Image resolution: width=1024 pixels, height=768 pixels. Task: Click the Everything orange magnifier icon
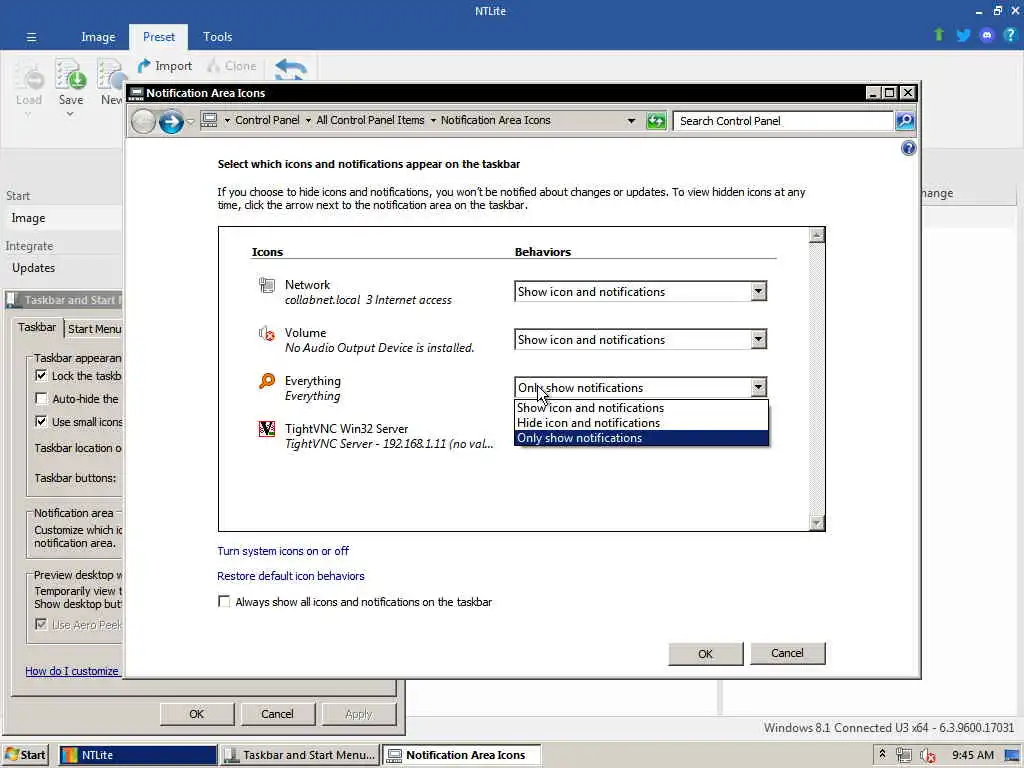(x=266, y=381)
